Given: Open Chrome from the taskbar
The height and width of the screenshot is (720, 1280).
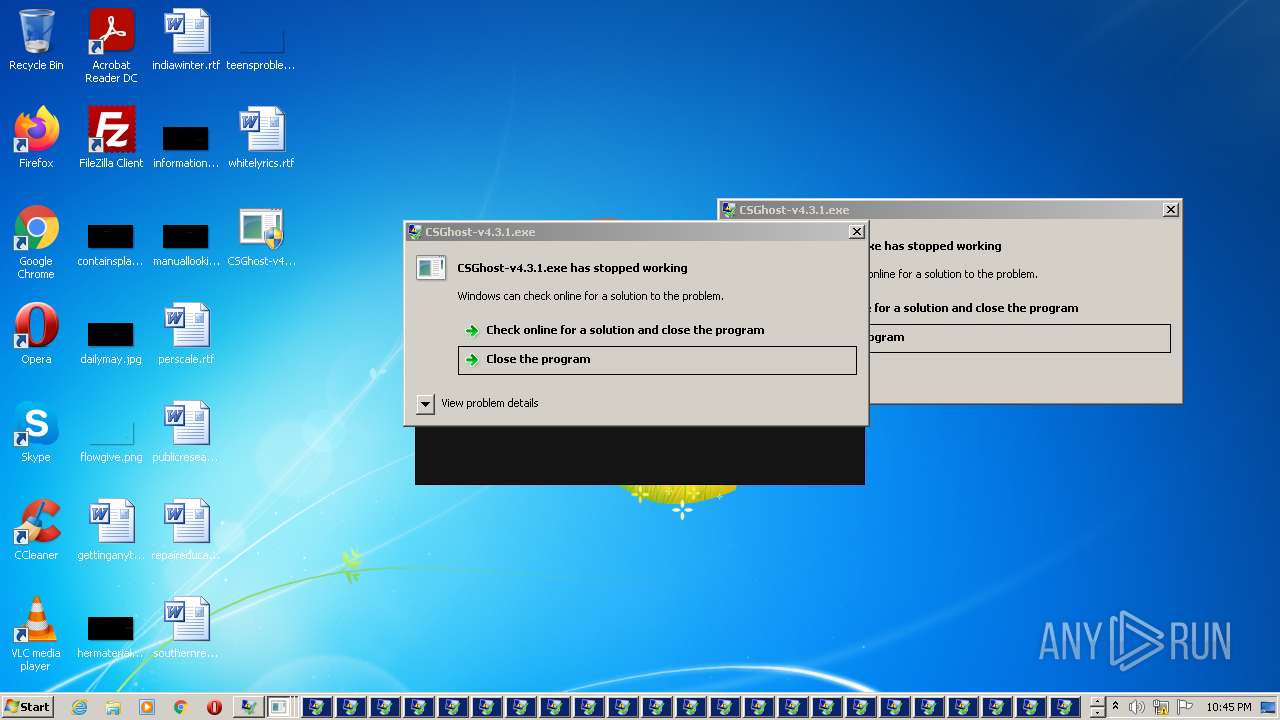Looking at the screenshot, I should click(181, 707).
